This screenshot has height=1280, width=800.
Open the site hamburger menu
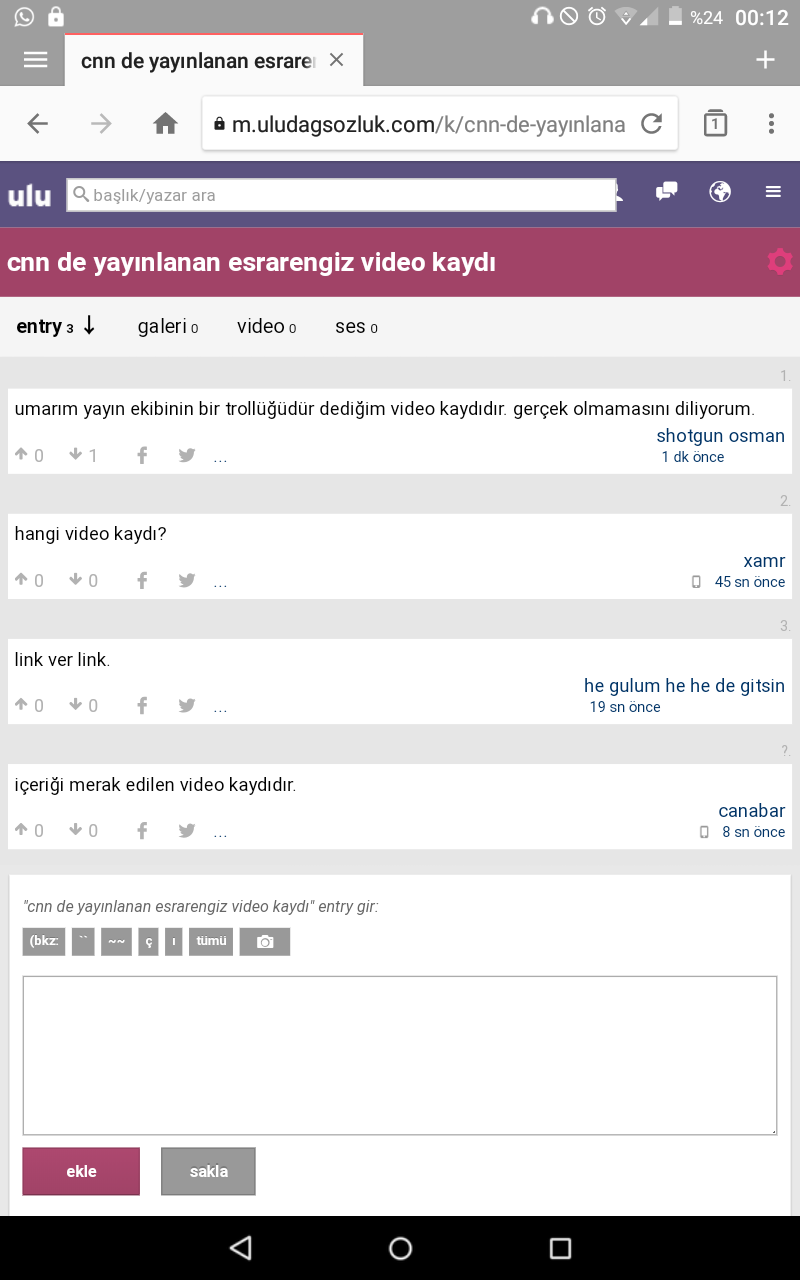773,192
